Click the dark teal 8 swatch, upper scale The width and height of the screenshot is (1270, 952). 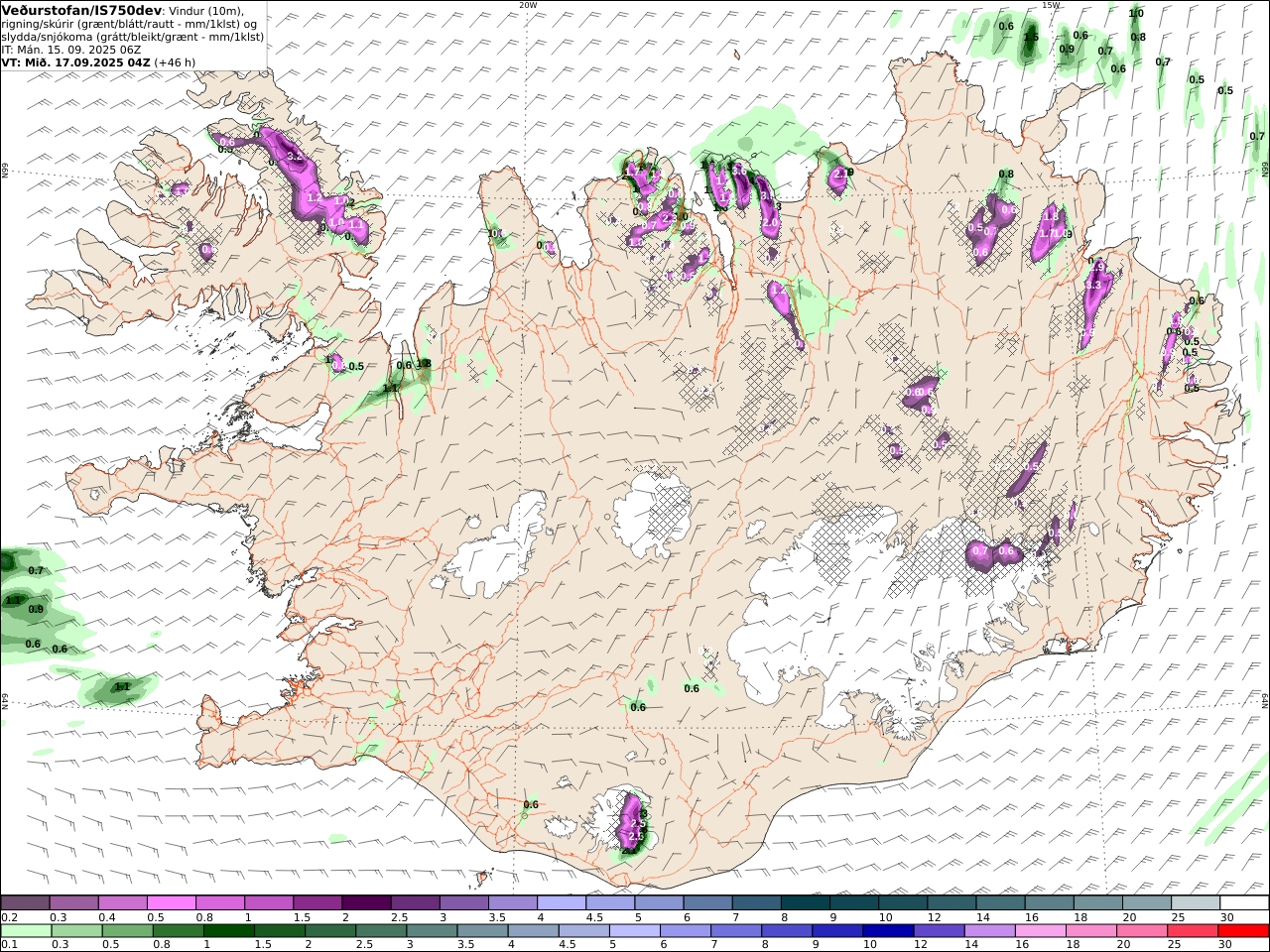click(x=805, y=903)
